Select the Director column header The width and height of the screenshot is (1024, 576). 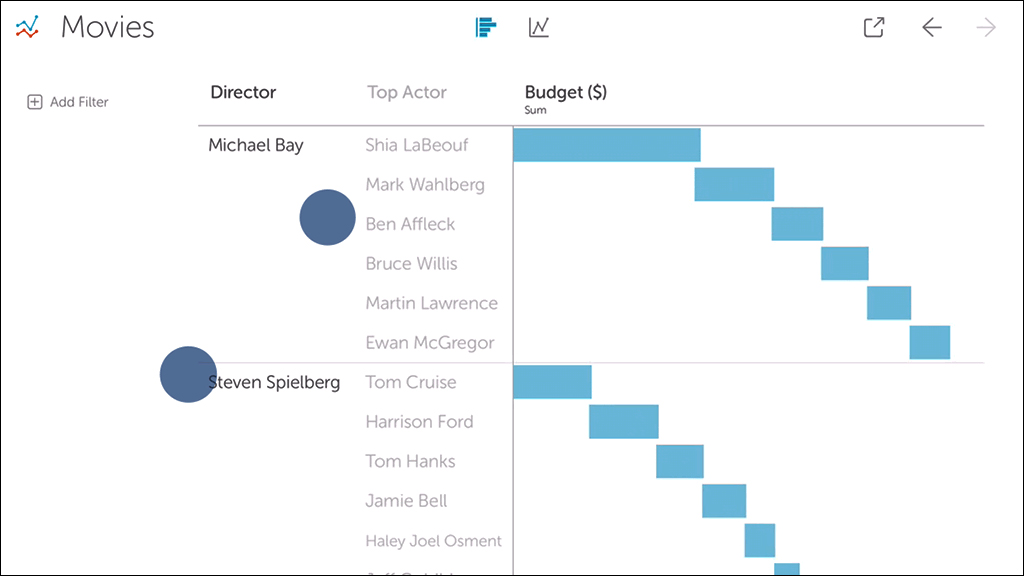pyautogui.click(x=243, y=92)
